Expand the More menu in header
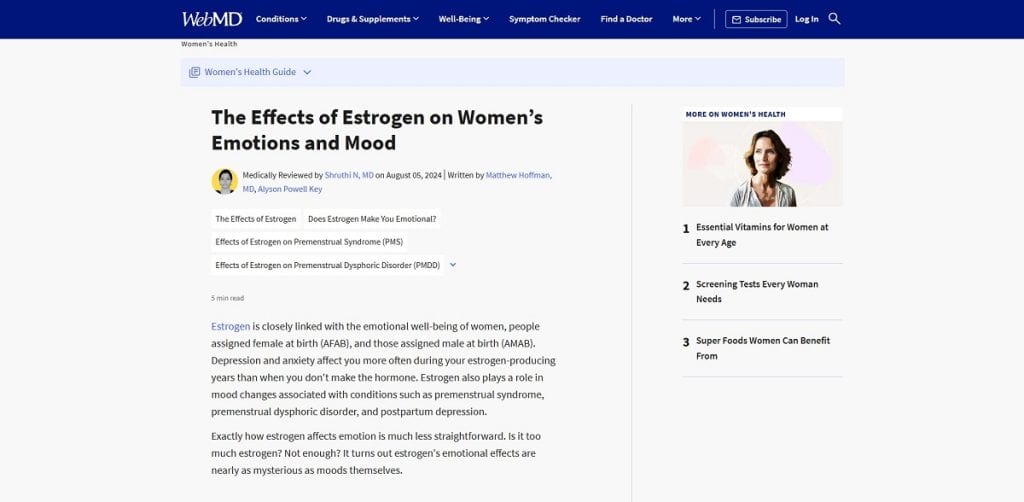The image size is (1024, 502). [x=686, y=19]
